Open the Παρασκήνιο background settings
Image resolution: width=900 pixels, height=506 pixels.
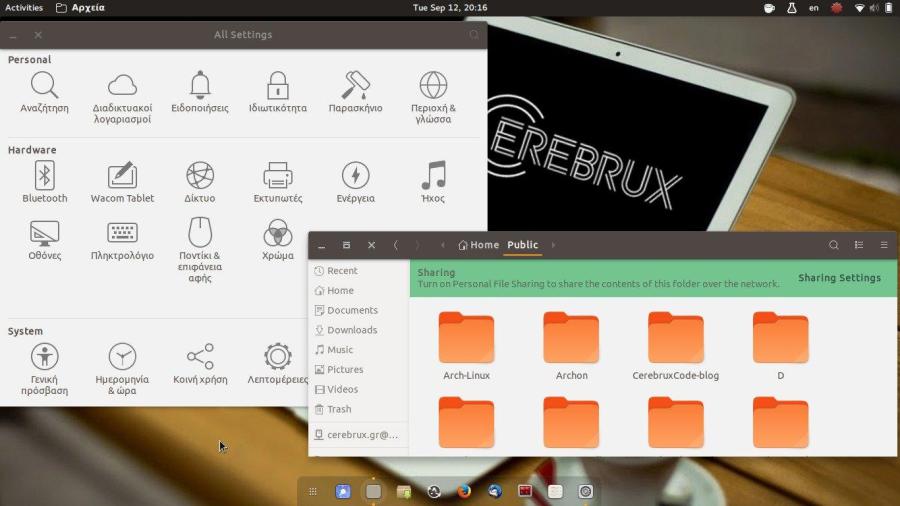coord(355,92)
